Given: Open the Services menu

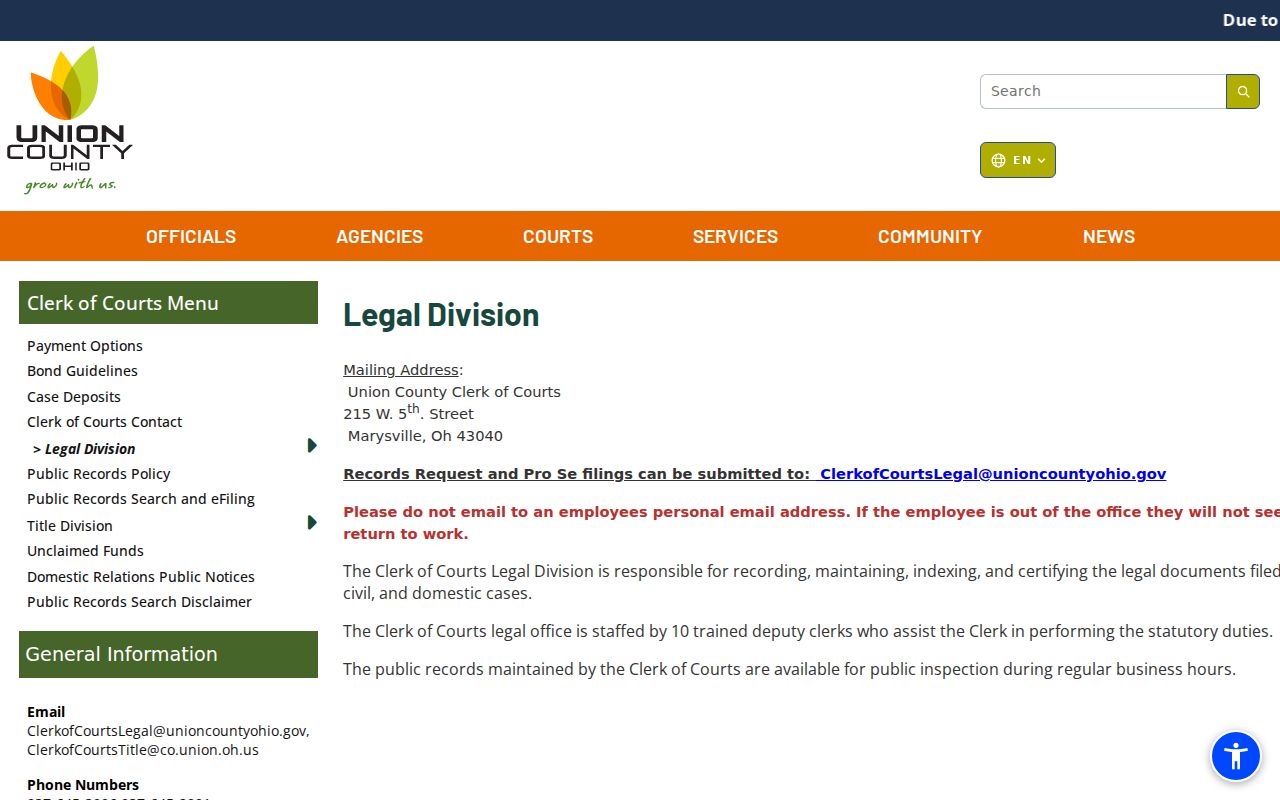Looking at the screenshot, I should 735,236.
